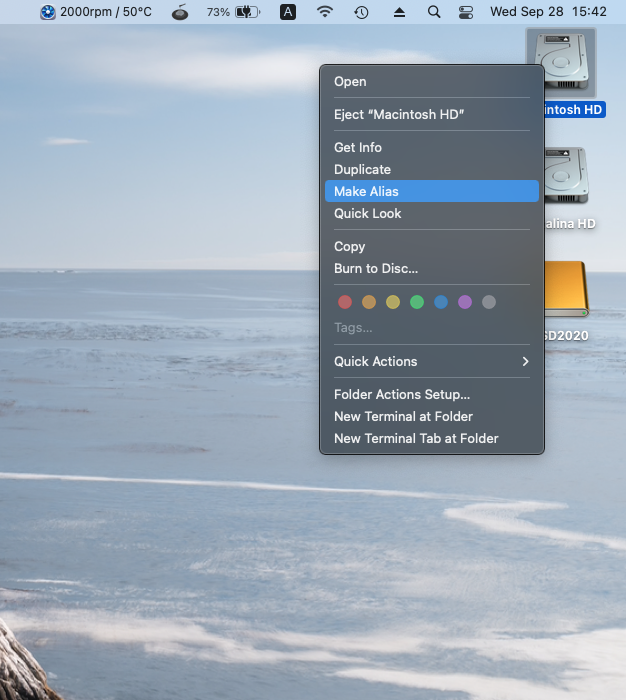The image size is (626, 700).
Task: Apply the purple tag color
Action: (465, 302)
